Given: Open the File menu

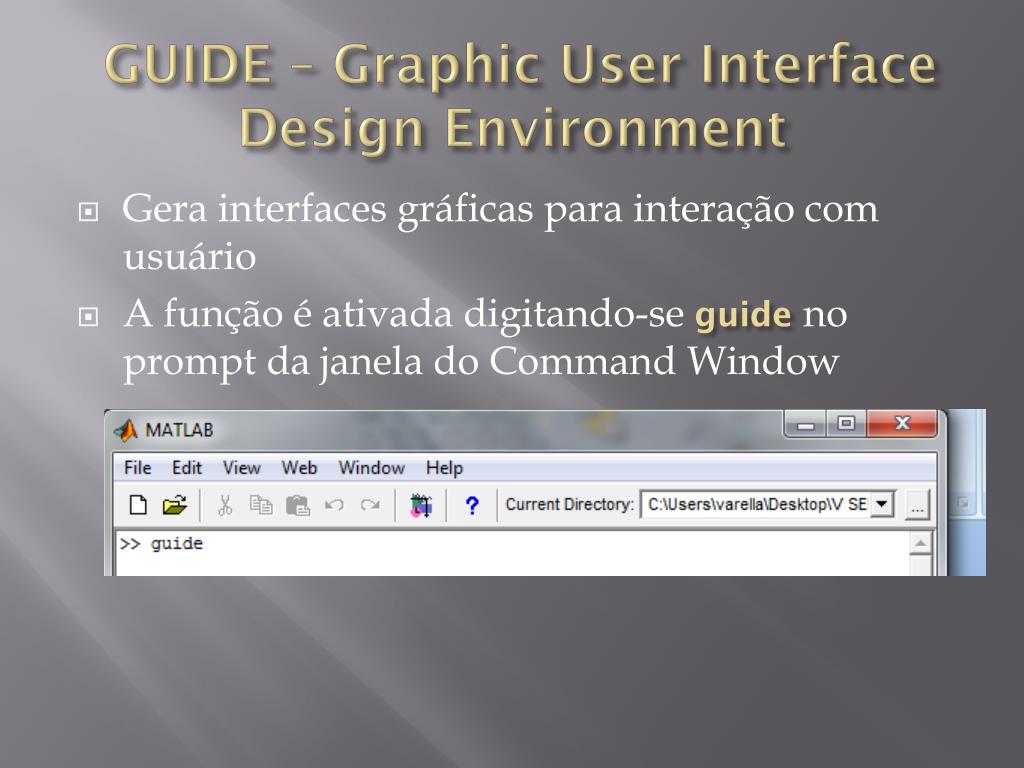Looking at the screenshot, I should pos(137,468).
